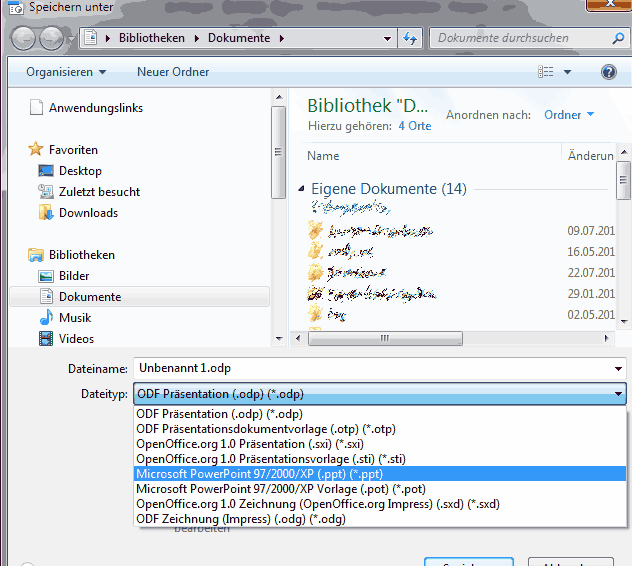Viewport: 632px width, 566px height.
Task: Click file list horizontal scroll left arrow
Action: [x=298, y=338]
